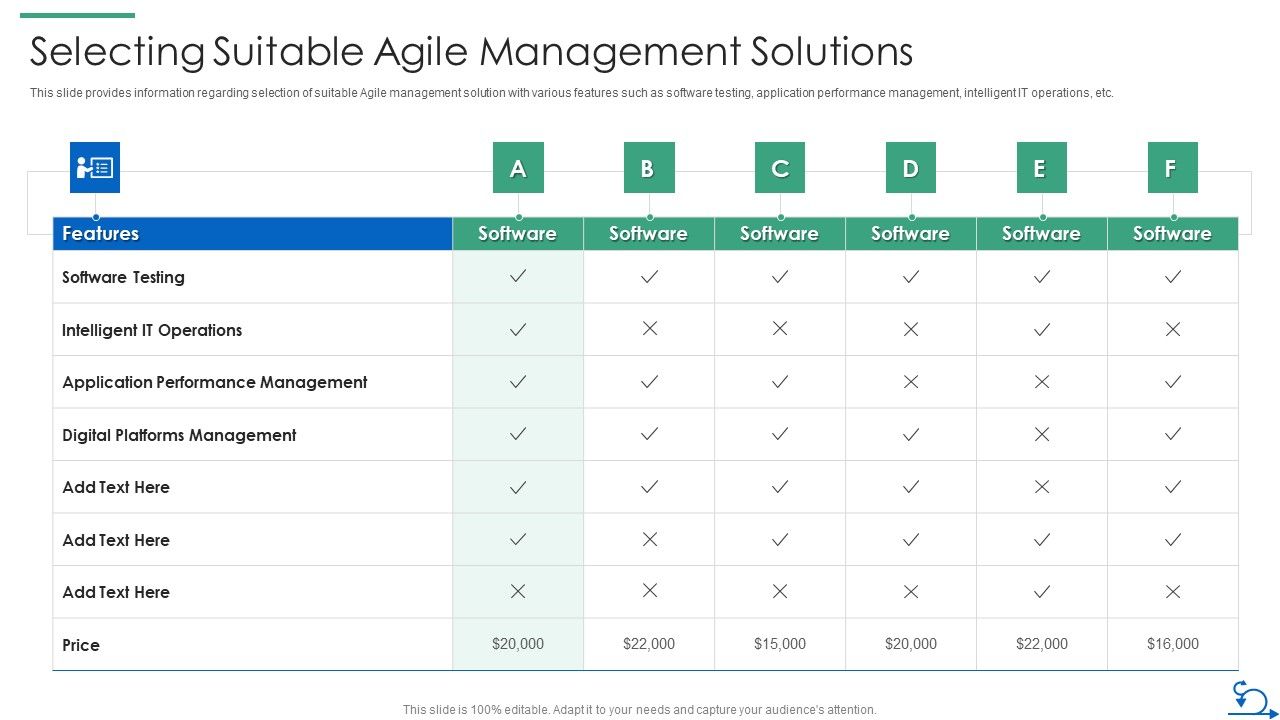Viewport: 1280px width, 720px height.
Task: Click the presentation icon beside the Features row
Action: click(97, 167)
